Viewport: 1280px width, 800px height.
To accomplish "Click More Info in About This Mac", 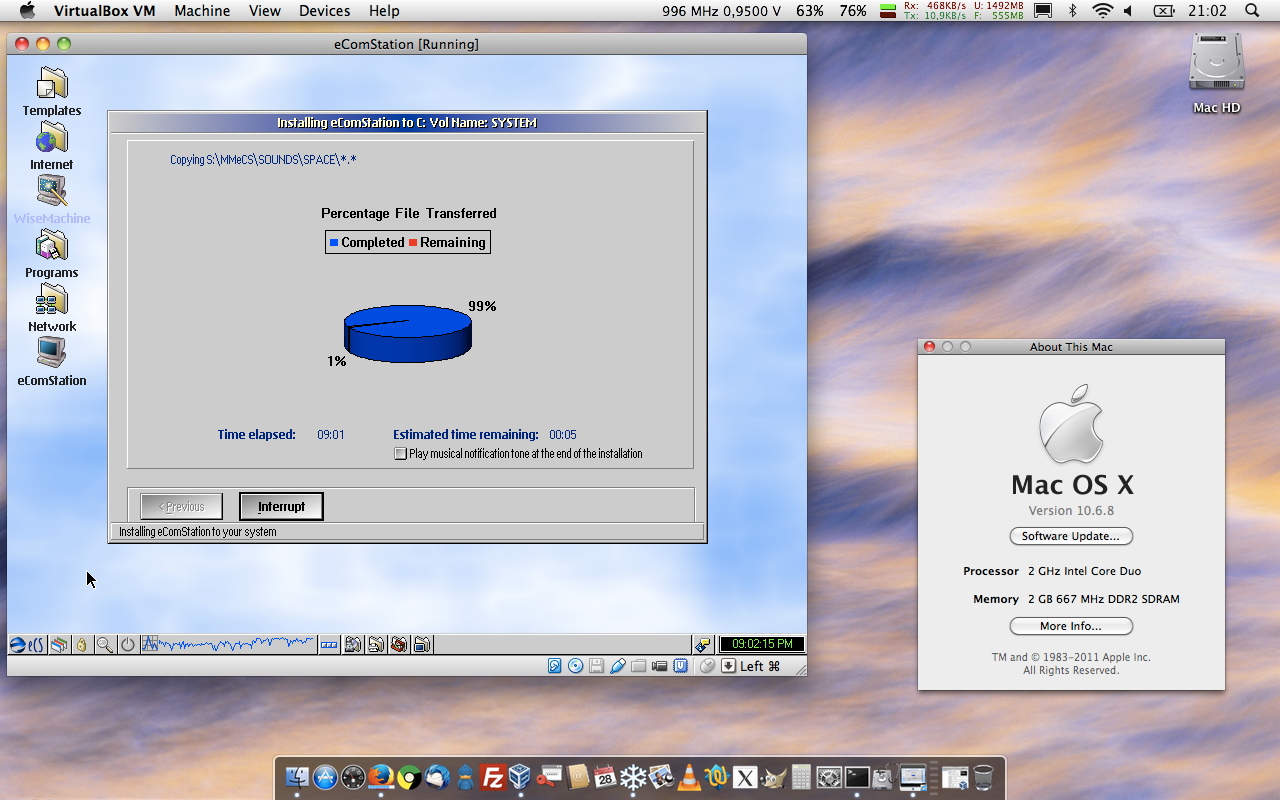I will click(x=1071, y=626).
